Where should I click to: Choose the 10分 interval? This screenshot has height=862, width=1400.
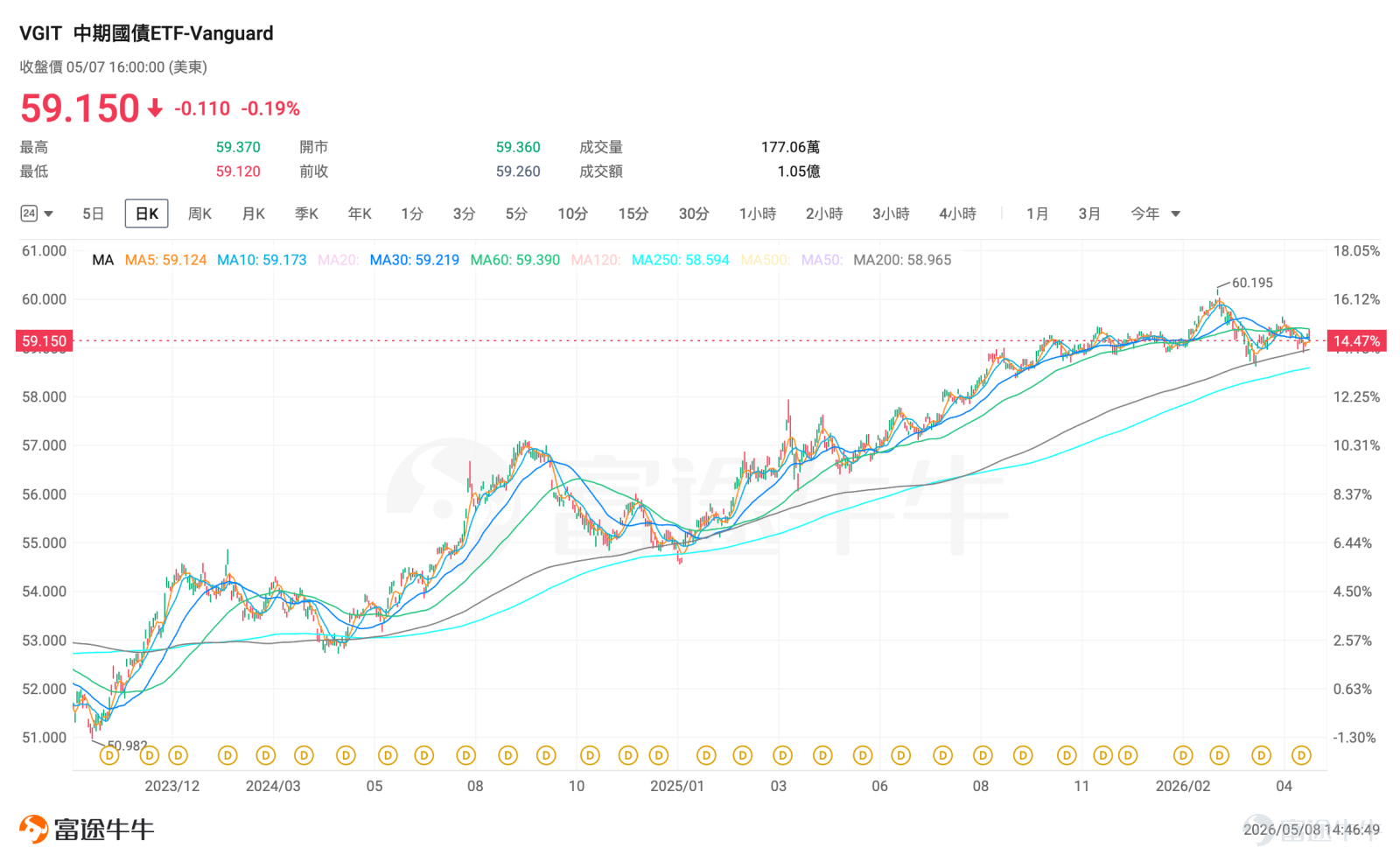click(x=573, y=214)
